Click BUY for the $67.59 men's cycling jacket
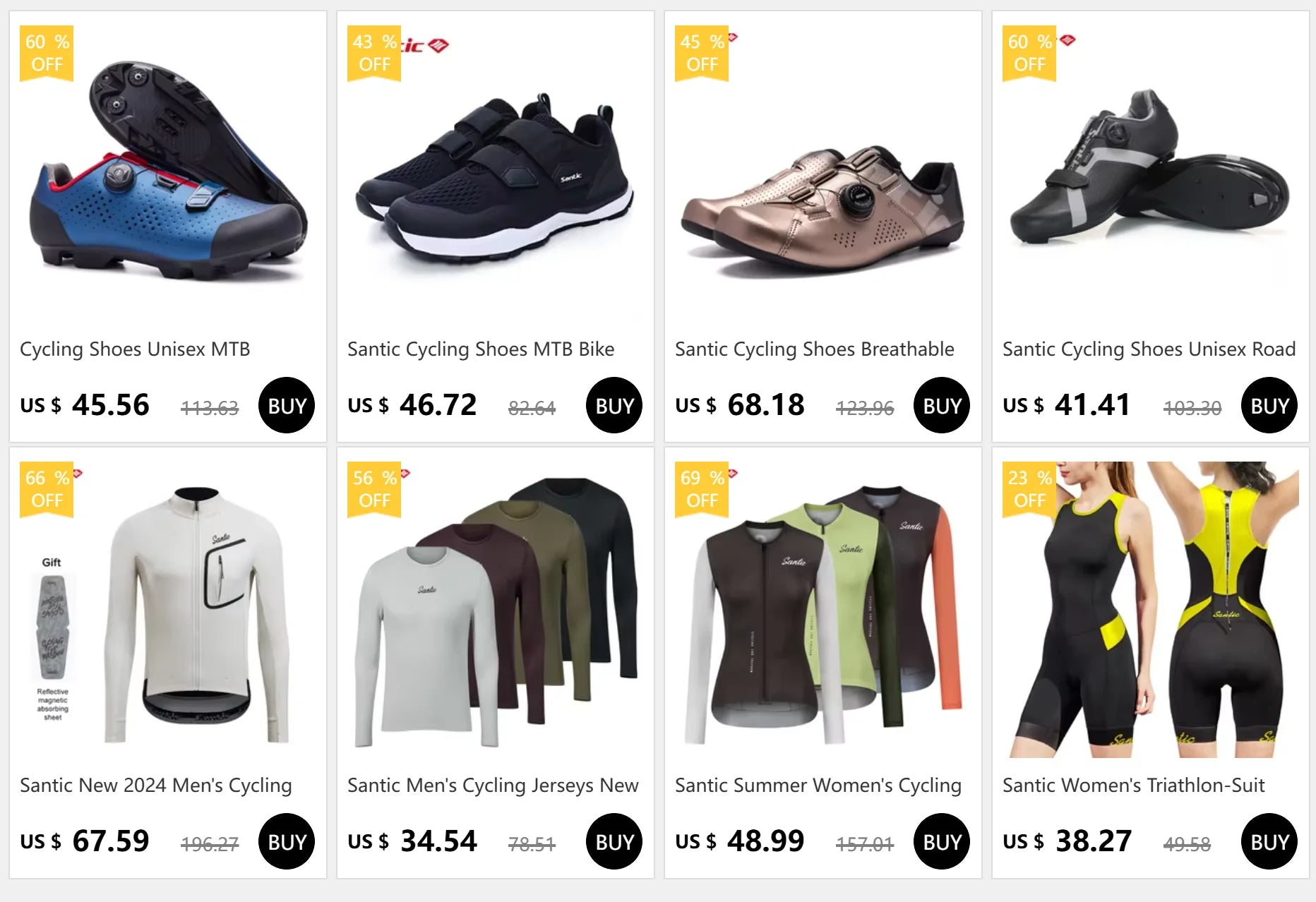This screenshot has height=902, width=1316. click(287, 841)
